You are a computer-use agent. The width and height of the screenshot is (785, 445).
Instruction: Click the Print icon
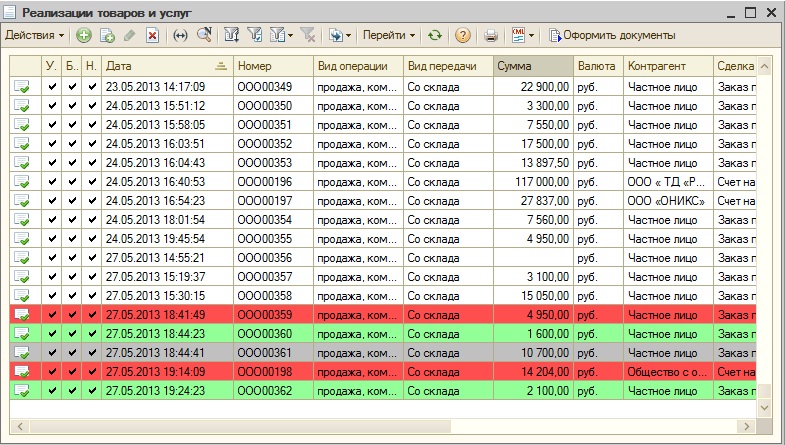click(491, 36)
